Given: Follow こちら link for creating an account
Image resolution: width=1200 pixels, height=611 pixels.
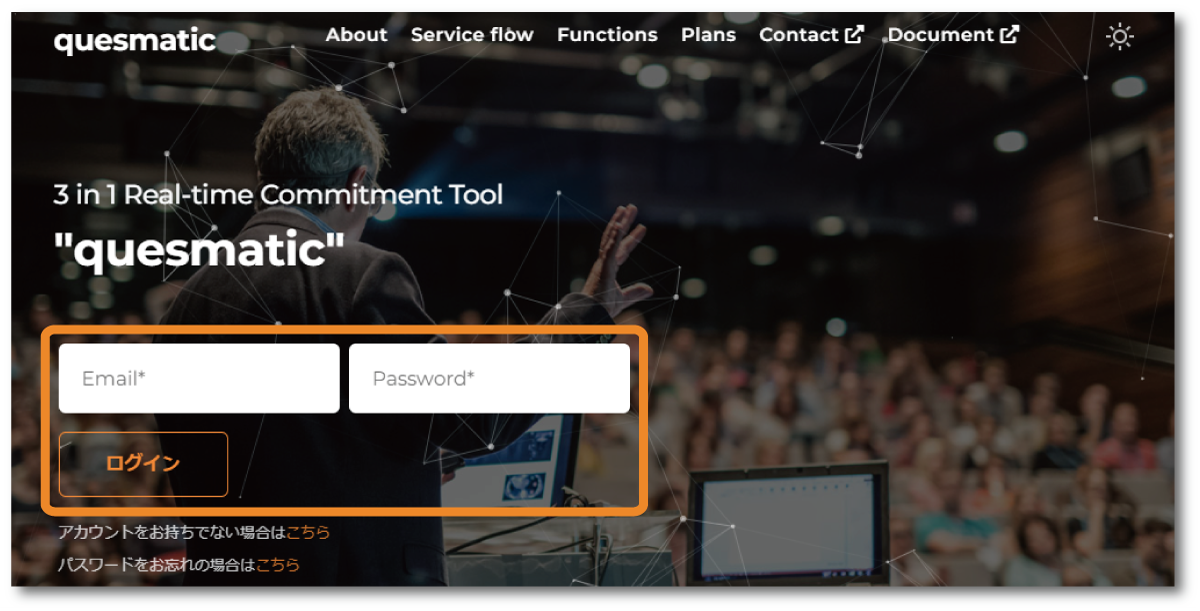Looking at the screenshot, I should coord(308,532).
